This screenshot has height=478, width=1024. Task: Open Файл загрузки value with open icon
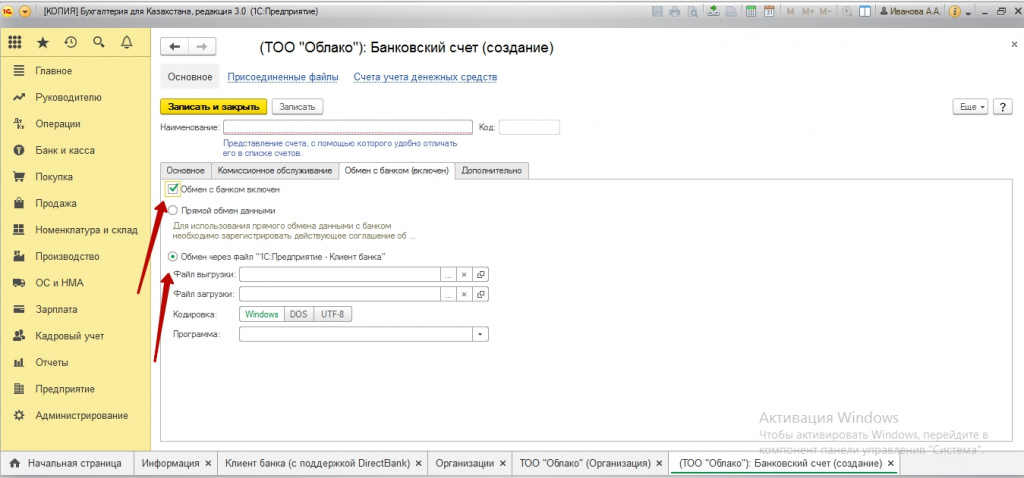click(481, 295)
